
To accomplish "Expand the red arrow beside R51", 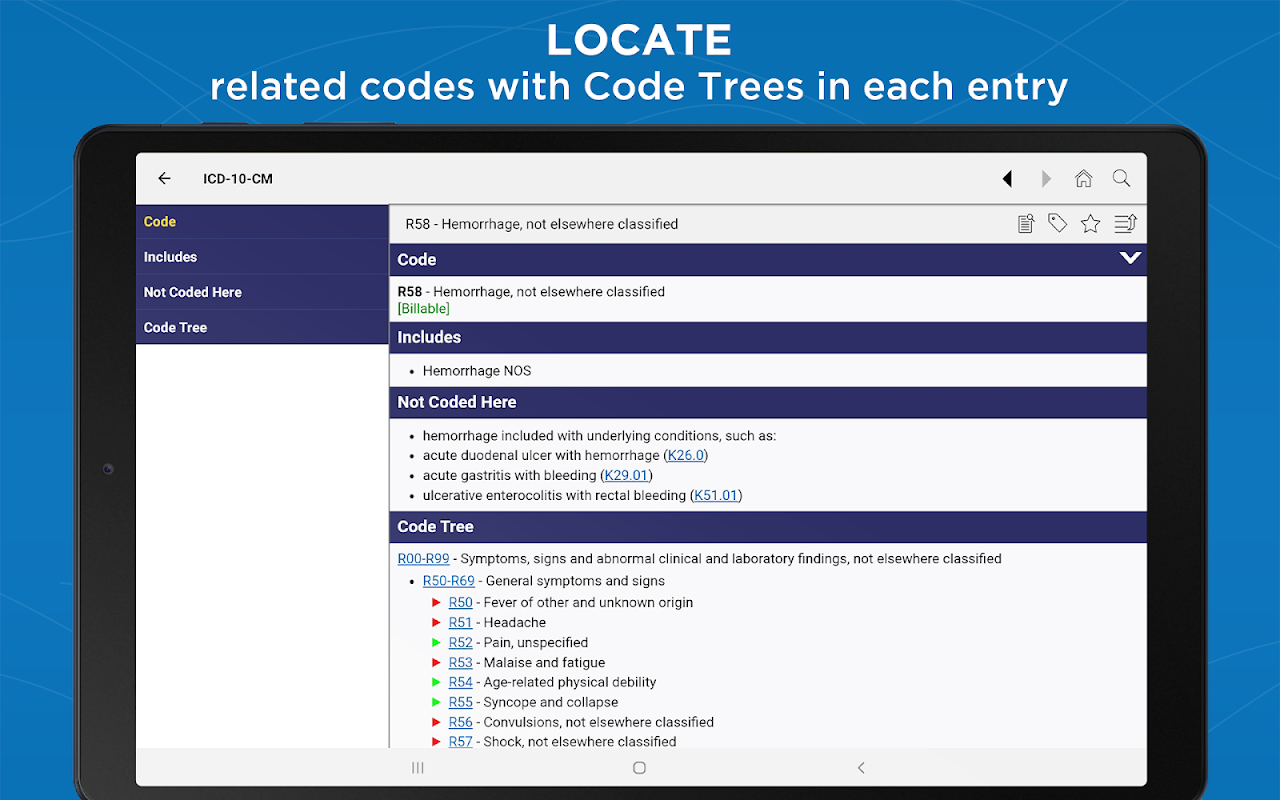I will [436, 623].
